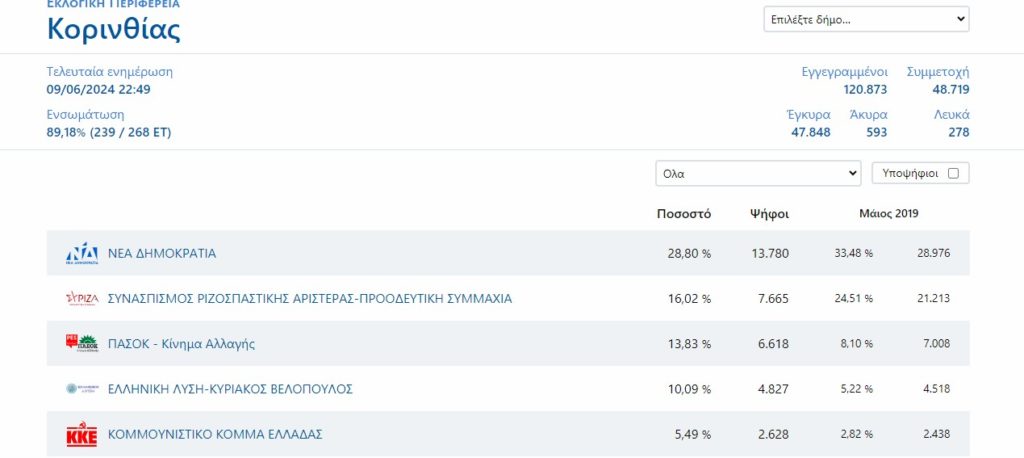Click the 7.665 votes cell

point(773,299)
